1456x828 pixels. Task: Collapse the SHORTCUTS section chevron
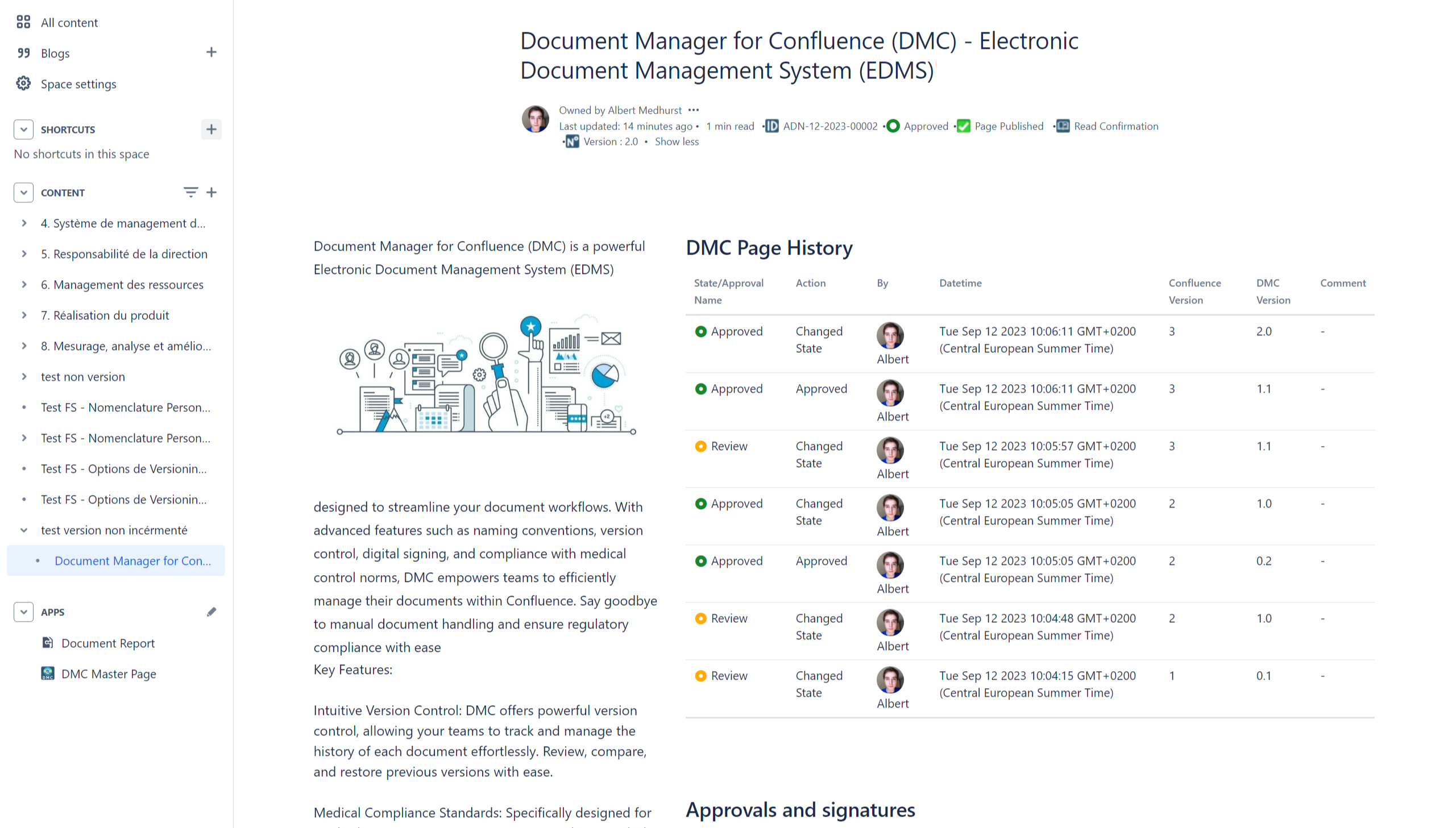pos(23,129)
